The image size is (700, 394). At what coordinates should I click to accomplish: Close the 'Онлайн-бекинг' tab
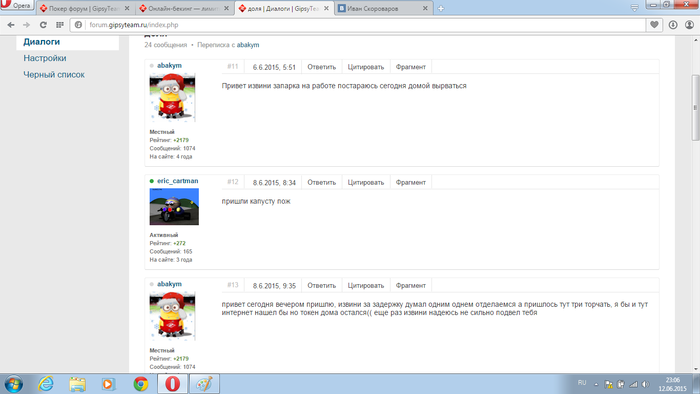(x=226, y=8)
